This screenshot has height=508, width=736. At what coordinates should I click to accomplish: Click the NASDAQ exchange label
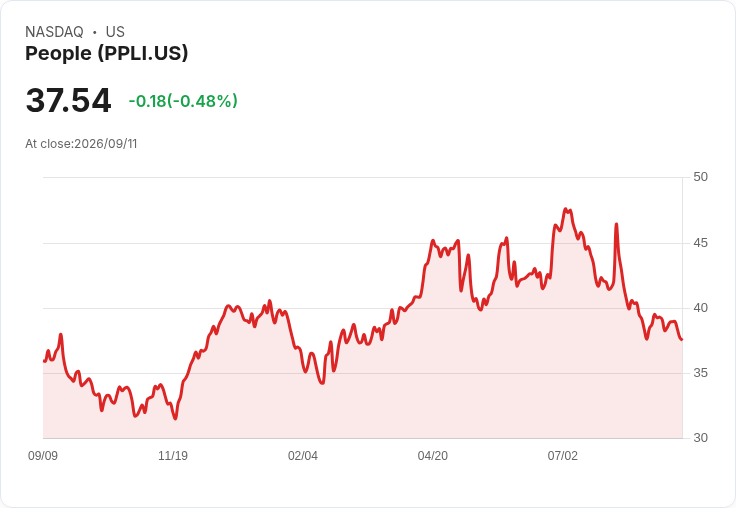point(54,32)
